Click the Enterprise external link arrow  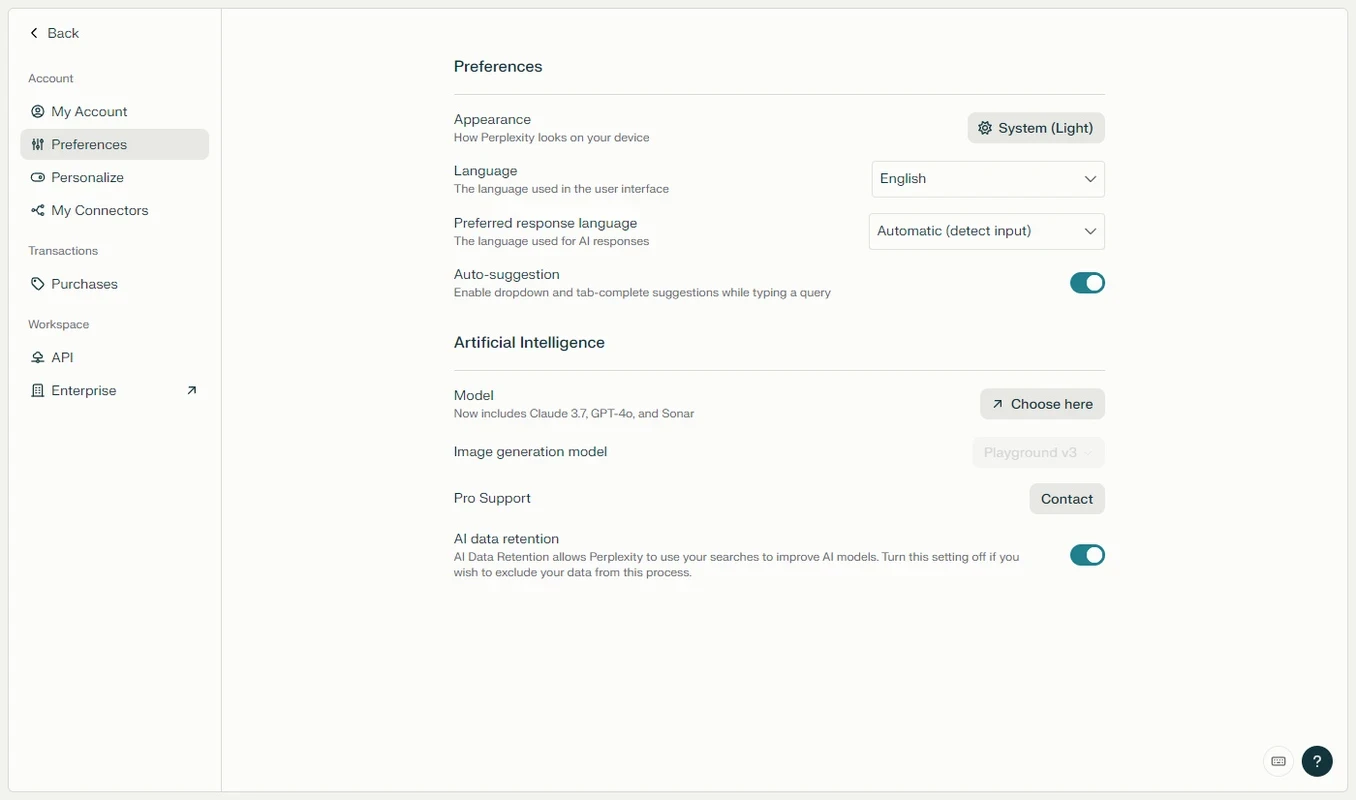pyautogui.click(x=192, y=391)
